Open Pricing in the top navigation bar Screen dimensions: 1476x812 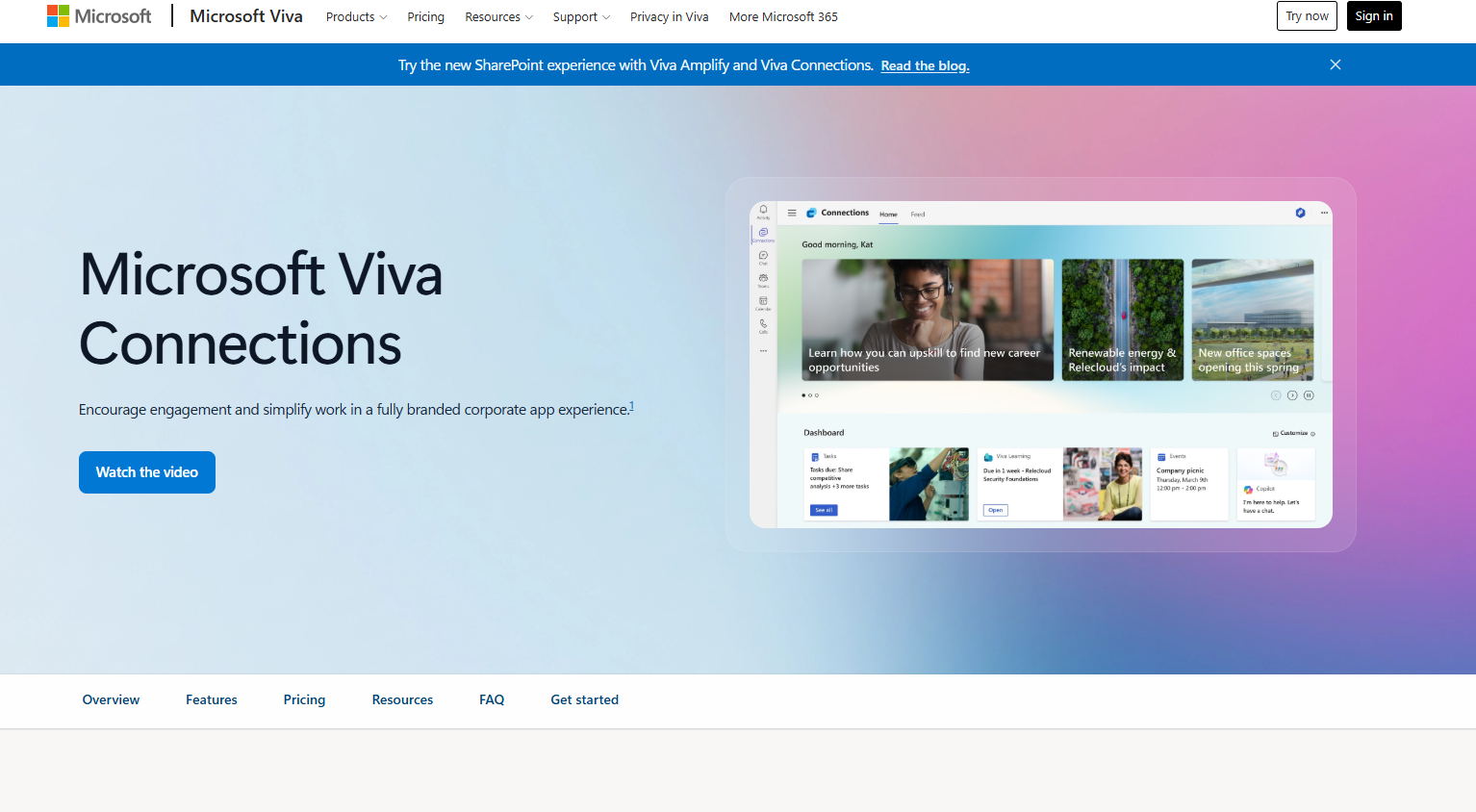point(425,16)
